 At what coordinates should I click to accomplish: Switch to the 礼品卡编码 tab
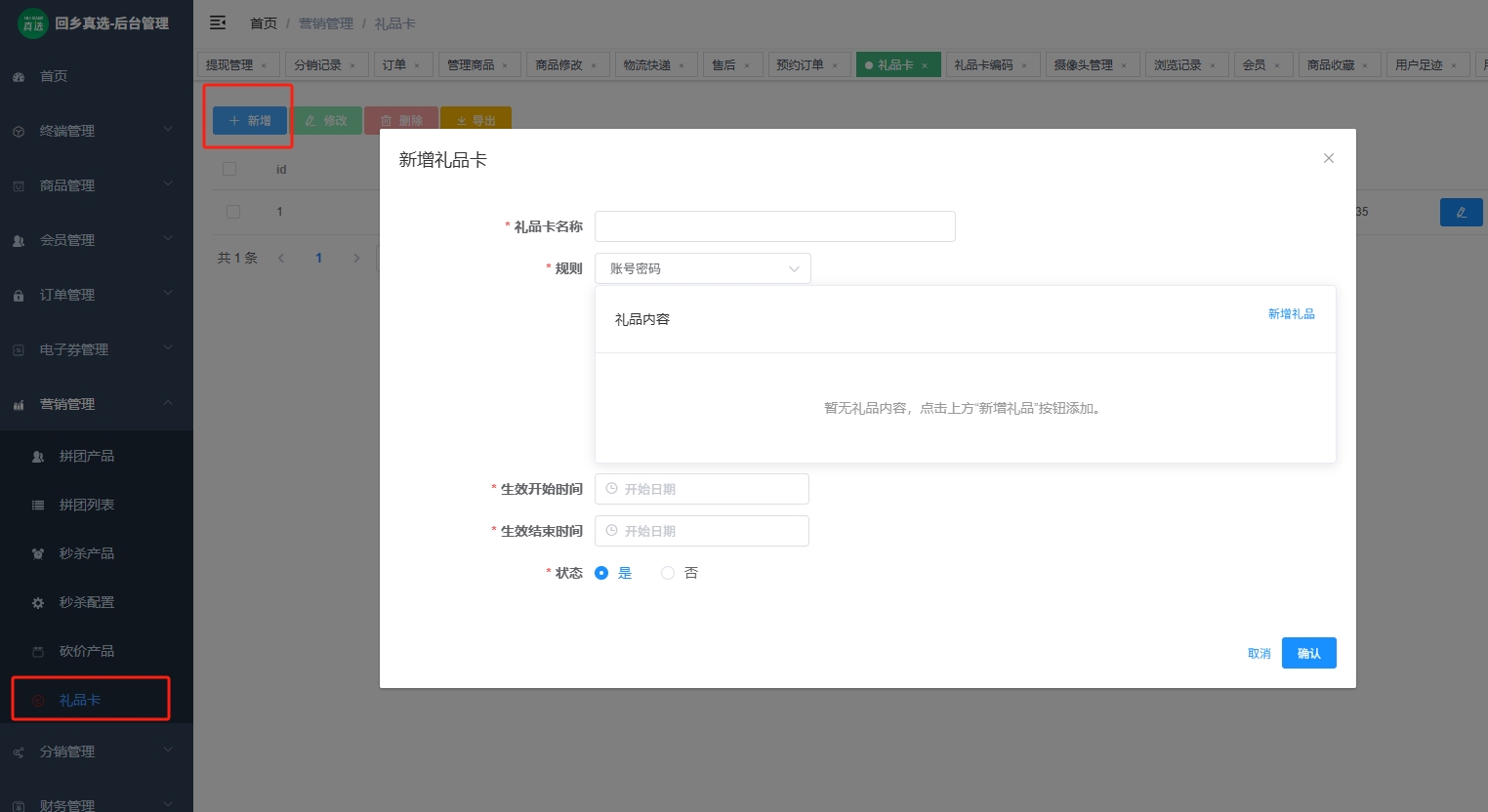986,63
